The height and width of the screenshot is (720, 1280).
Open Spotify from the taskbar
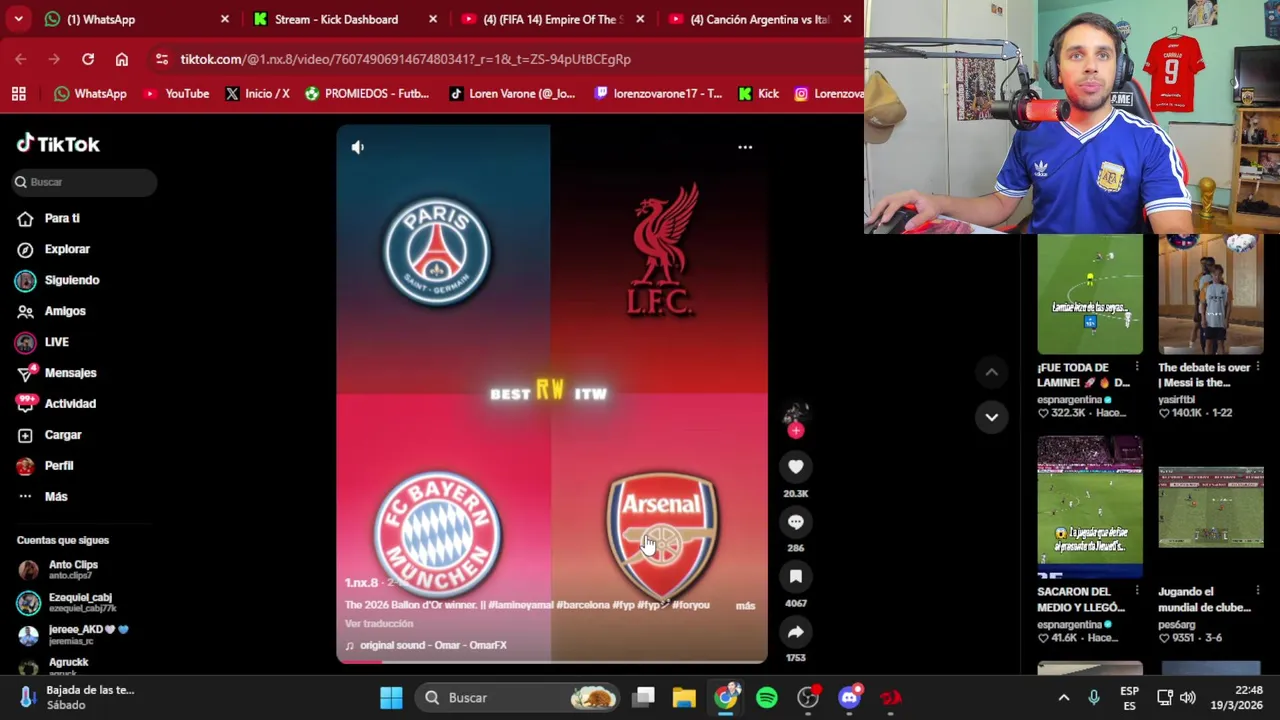(x=767, y=697)
